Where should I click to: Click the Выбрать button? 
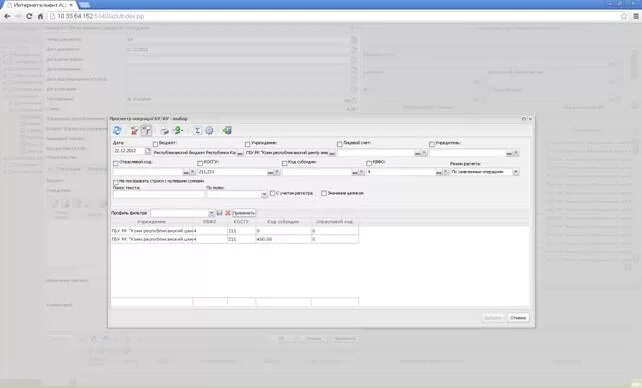coord(493,318)
